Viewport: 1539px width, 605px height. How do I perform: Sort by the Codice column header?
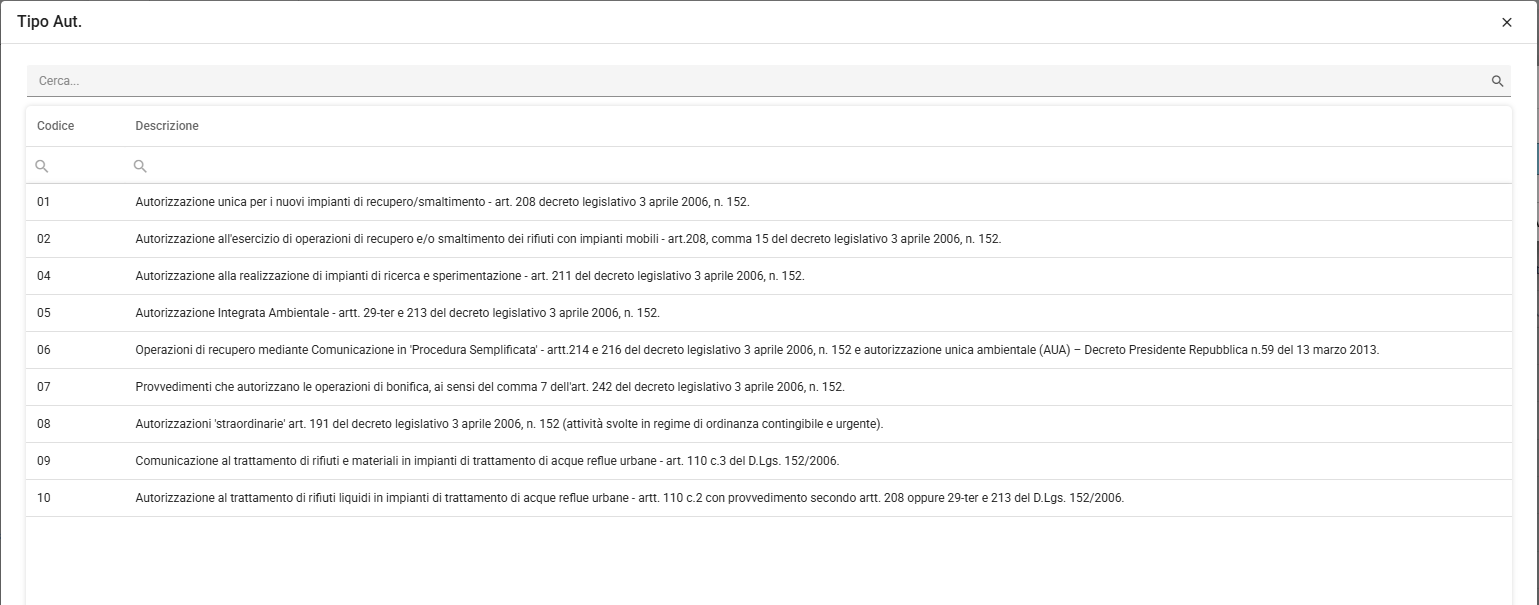point(56,126)
